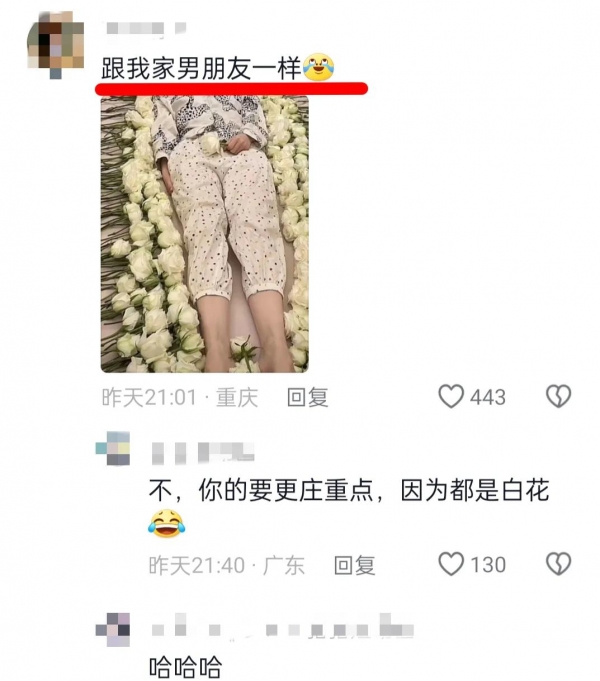Select the reply text about 白花

tap(349, 491)
